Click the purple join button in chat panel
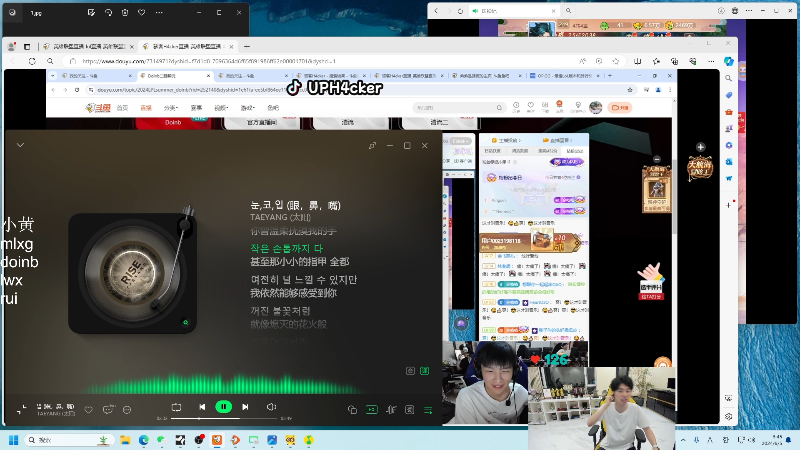The width and height of the screenshot is (800, 450). [x=567, y=162]
